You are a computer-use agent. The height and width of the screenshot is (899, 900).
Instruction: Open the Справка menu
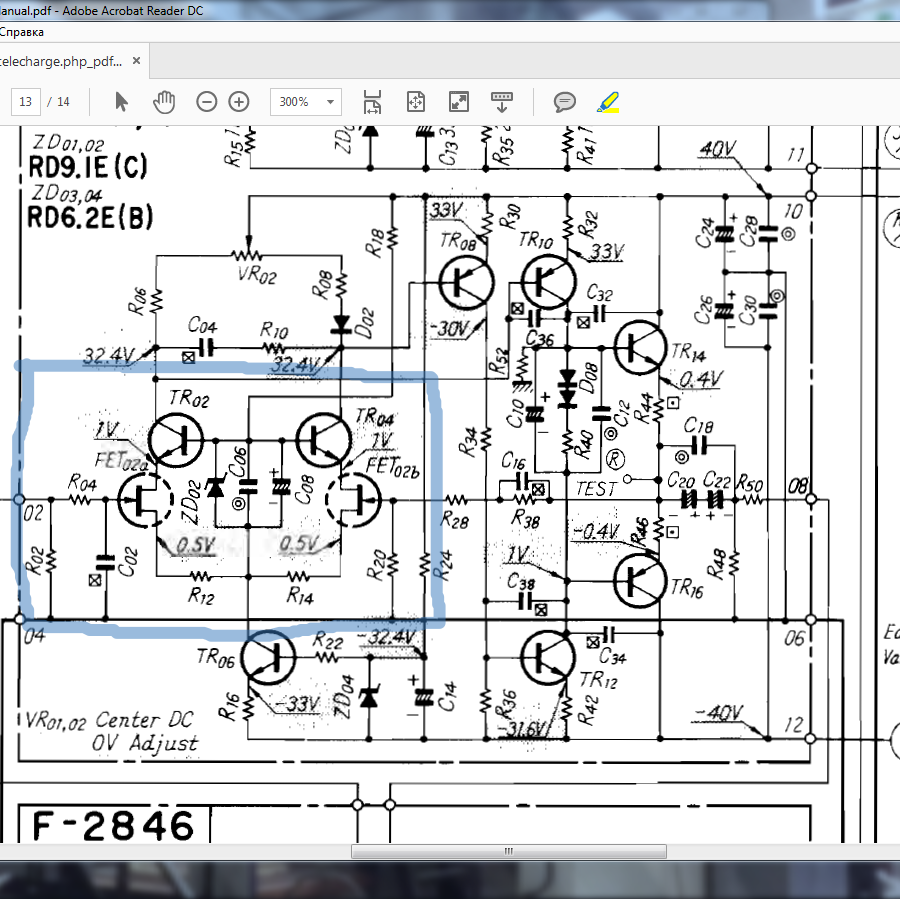point(22,32)
